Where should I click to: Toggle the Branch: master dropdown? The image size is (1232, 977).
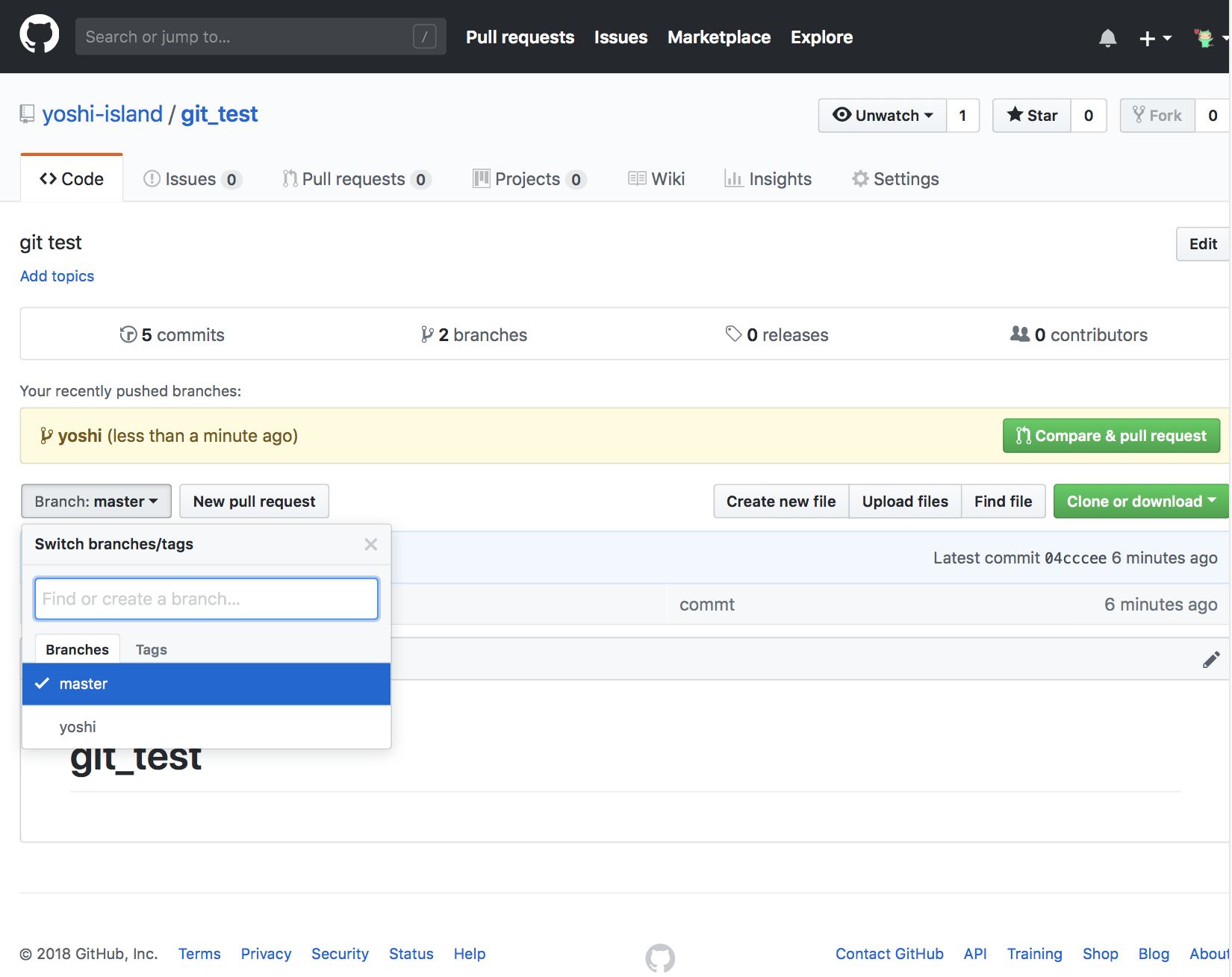(96, 502)
